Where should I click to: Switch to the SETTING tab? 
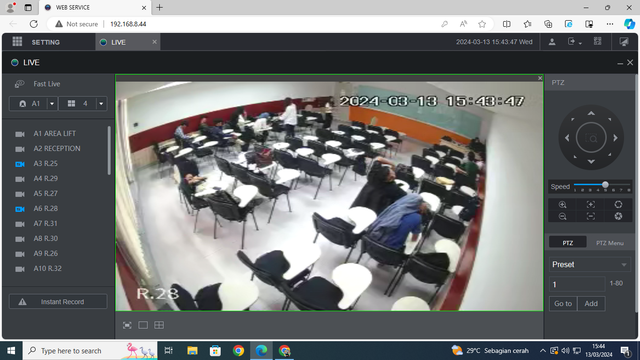(x=46, y=42)
